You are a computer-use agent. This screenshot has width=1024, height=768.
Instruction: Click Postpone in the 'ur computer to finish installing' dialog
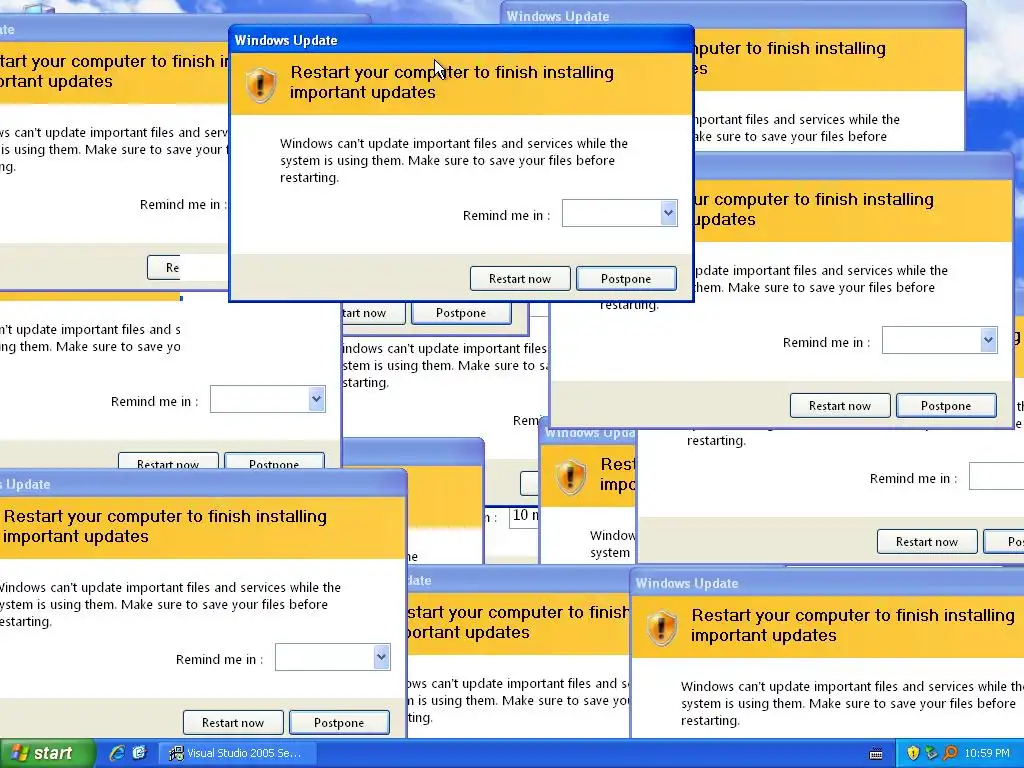pyautogui.click(x=946, y=406)
